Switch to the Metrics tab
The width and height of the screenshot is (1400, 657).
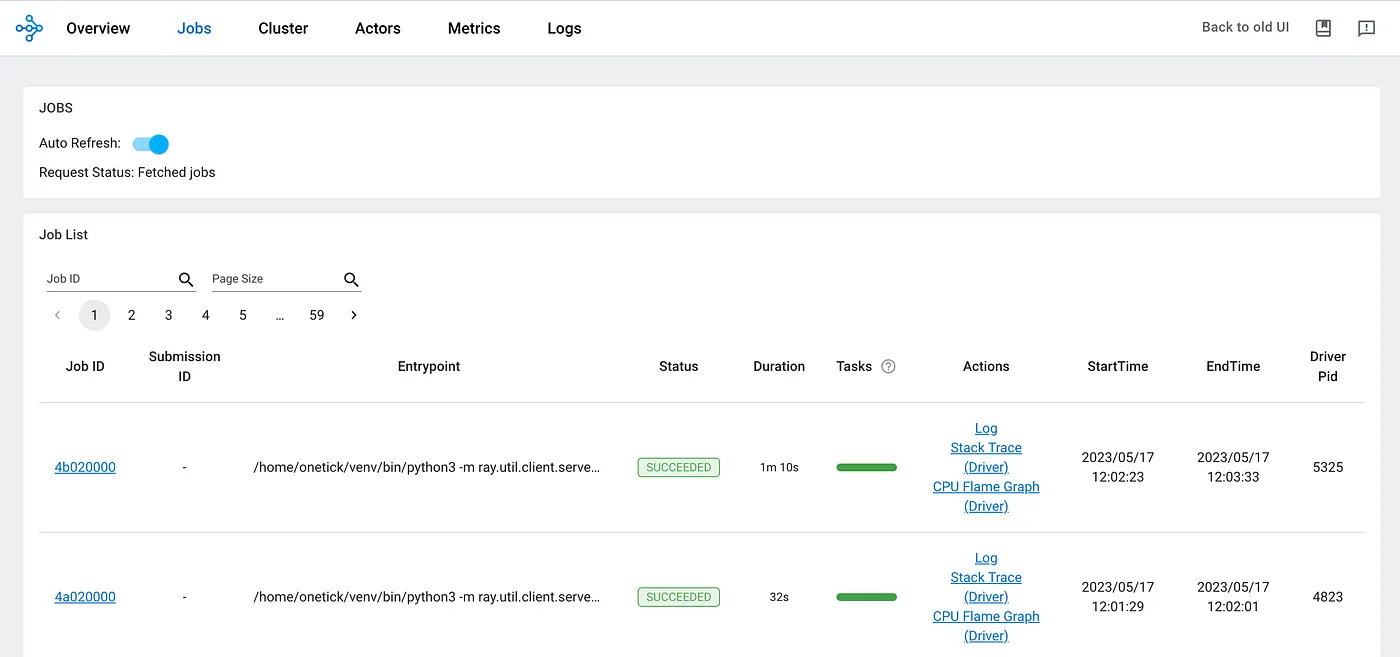pyautogui.click(x=474, y=28)
